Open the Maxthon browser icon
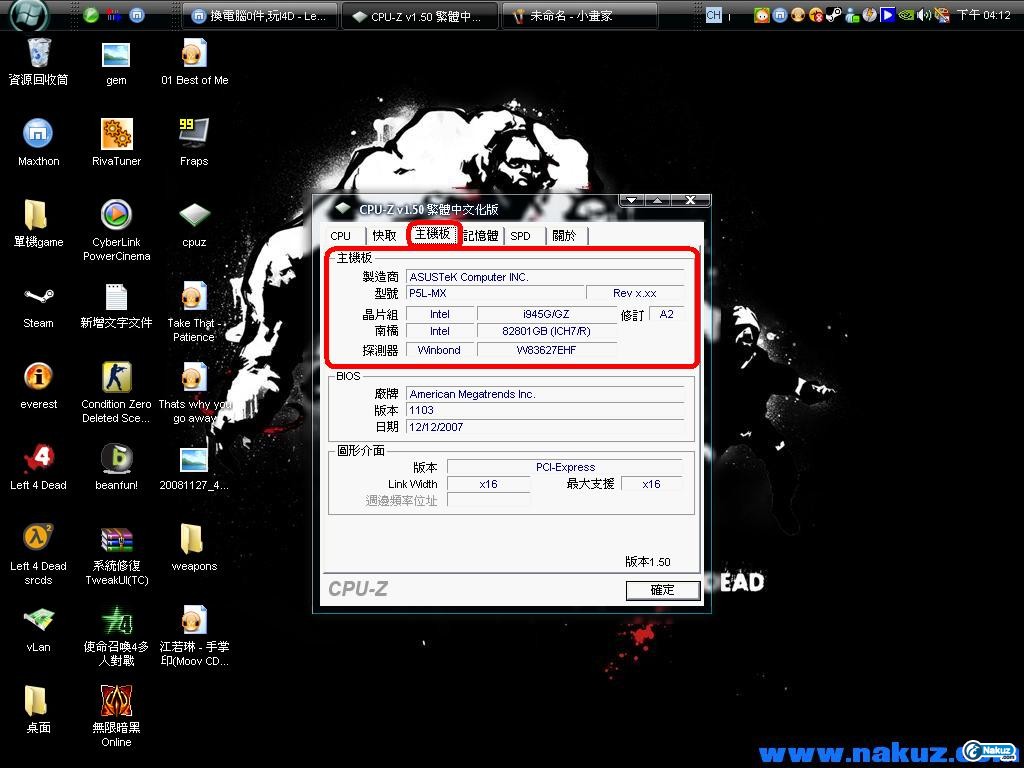Screen dimensions: 1024x768 tap(38, 135)
